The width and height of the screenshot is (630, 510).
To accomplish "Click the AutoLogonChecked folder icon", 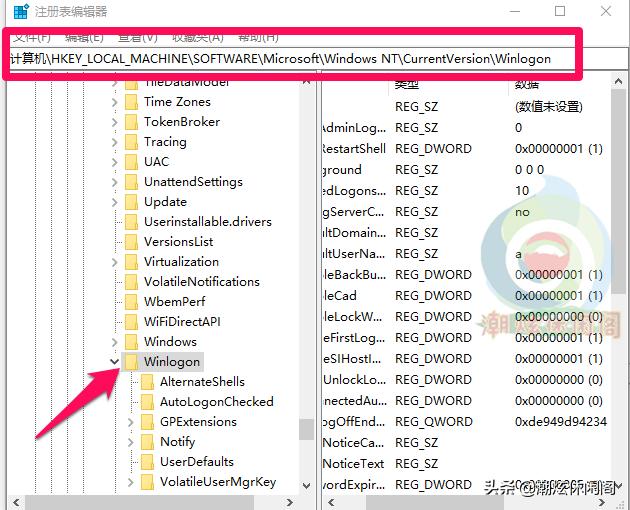I will click(147, 401).
